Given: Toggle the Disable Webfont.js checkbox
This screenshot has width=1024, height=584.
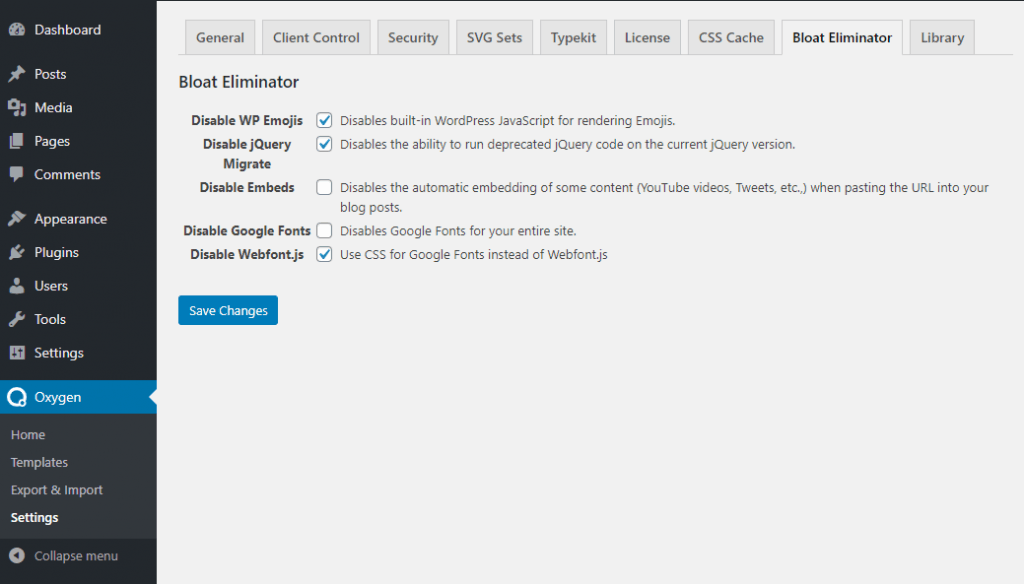Looking at the screenshot, I should 324,255.
